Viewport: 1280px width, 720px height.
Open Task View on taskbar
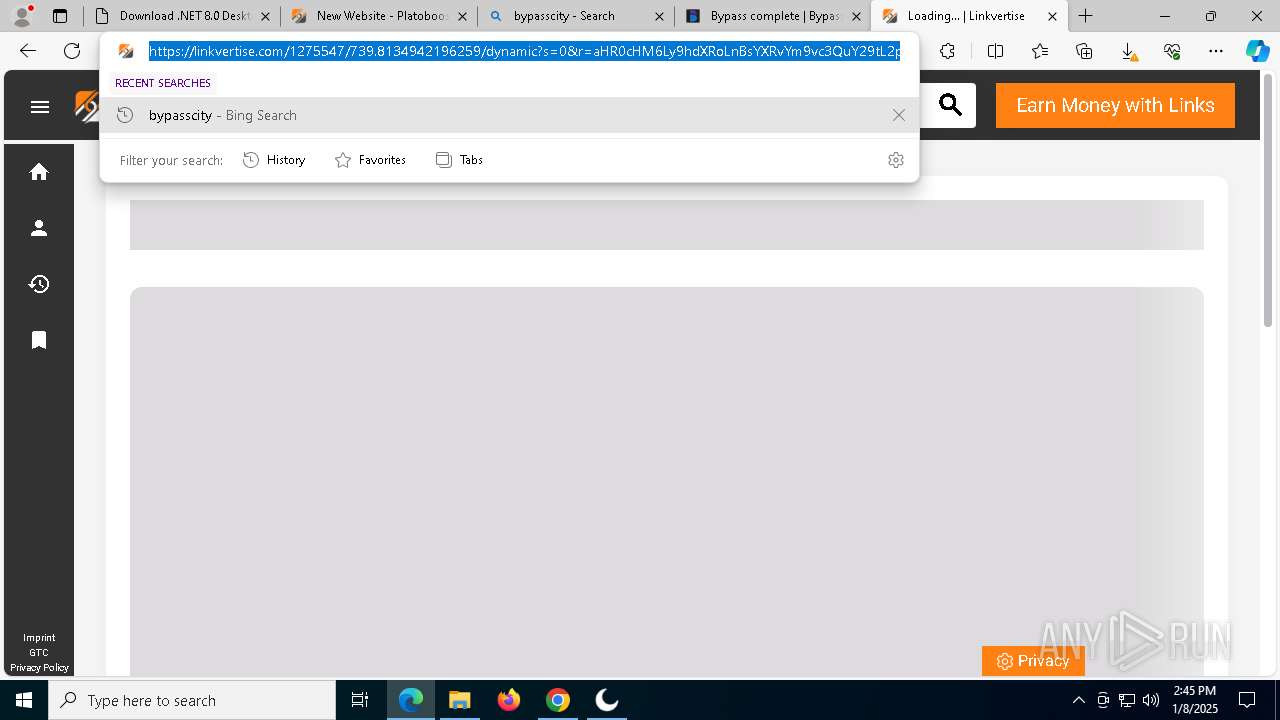coord(360,700)
